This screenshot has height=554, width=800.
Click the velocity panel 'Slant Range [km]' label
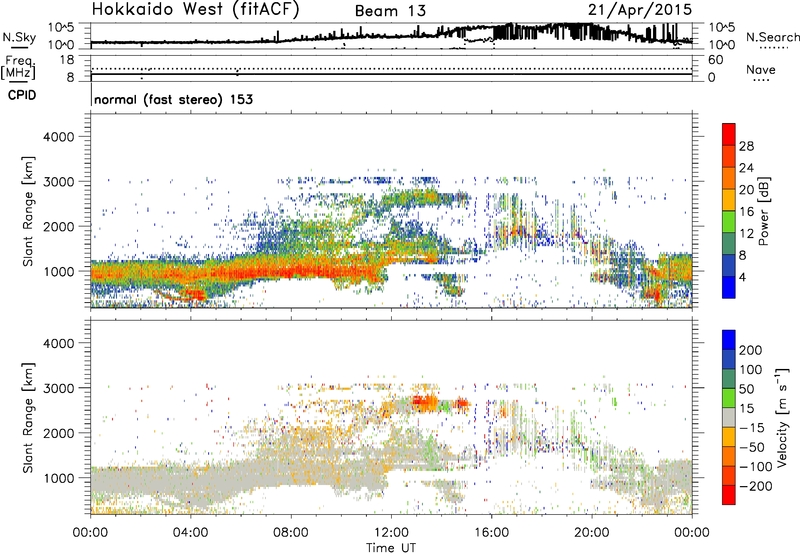[28, 418]
